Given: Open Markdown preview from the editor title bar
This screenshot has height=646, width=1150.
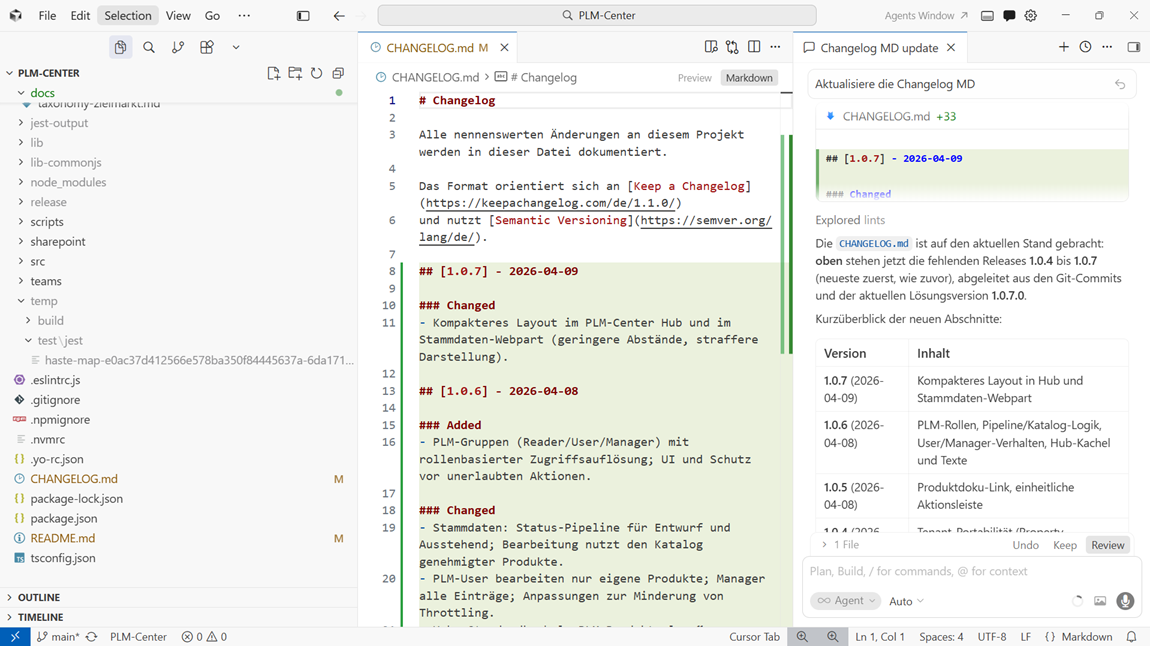Looking at the screenshot, I should click(x=711, y=46).
